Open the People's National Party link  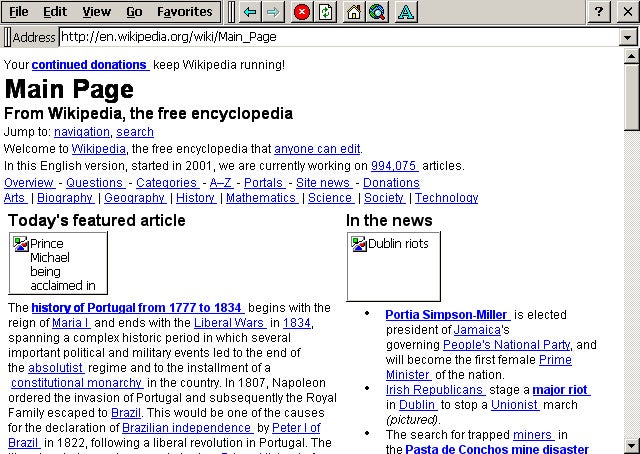pos(507,345)
